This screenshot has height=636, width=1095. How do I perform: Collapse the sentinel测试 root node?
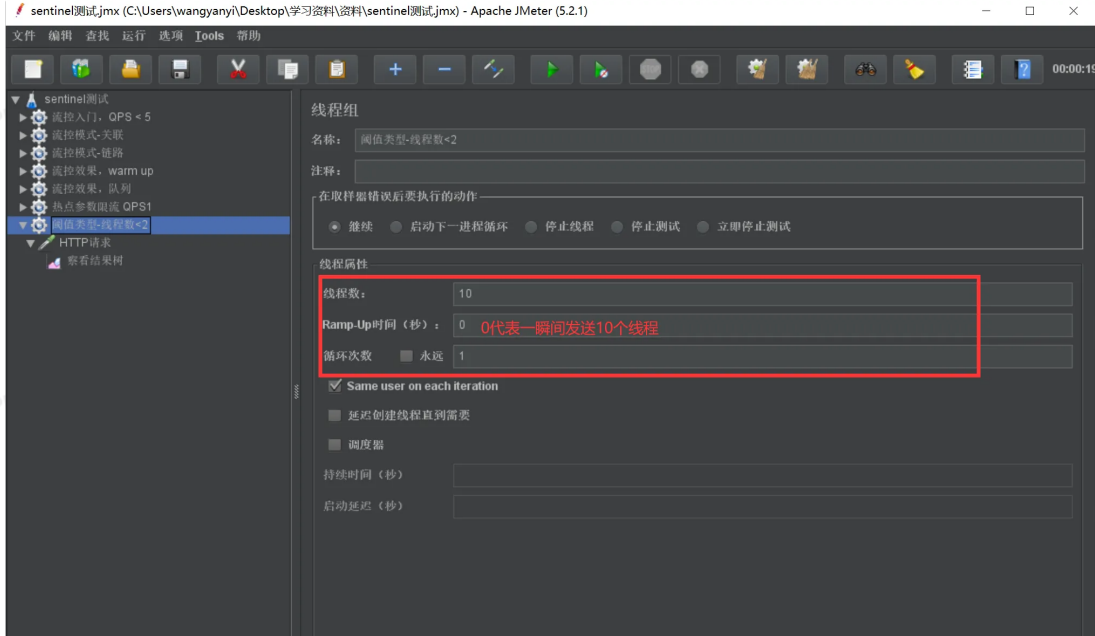point(15,100)
